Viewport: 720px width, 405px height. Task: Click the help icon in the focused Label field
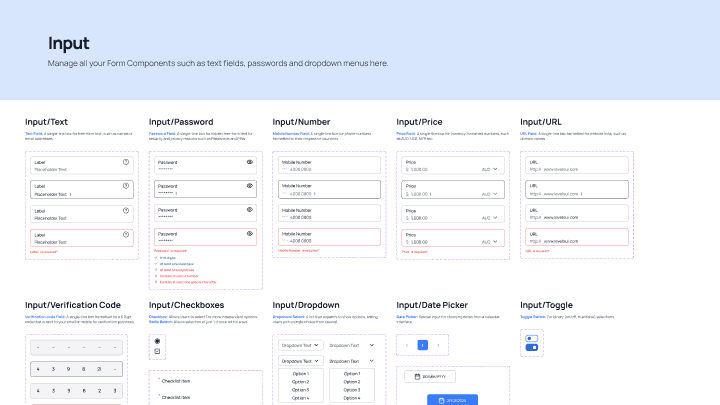[x=126, y=186]
